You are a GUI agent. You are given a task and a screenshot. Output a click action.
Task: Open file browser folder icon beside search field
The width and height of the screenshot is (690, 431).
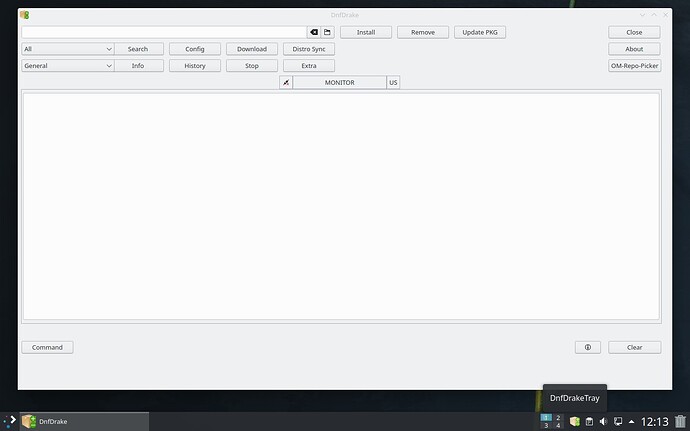click(x=327, y=32)
